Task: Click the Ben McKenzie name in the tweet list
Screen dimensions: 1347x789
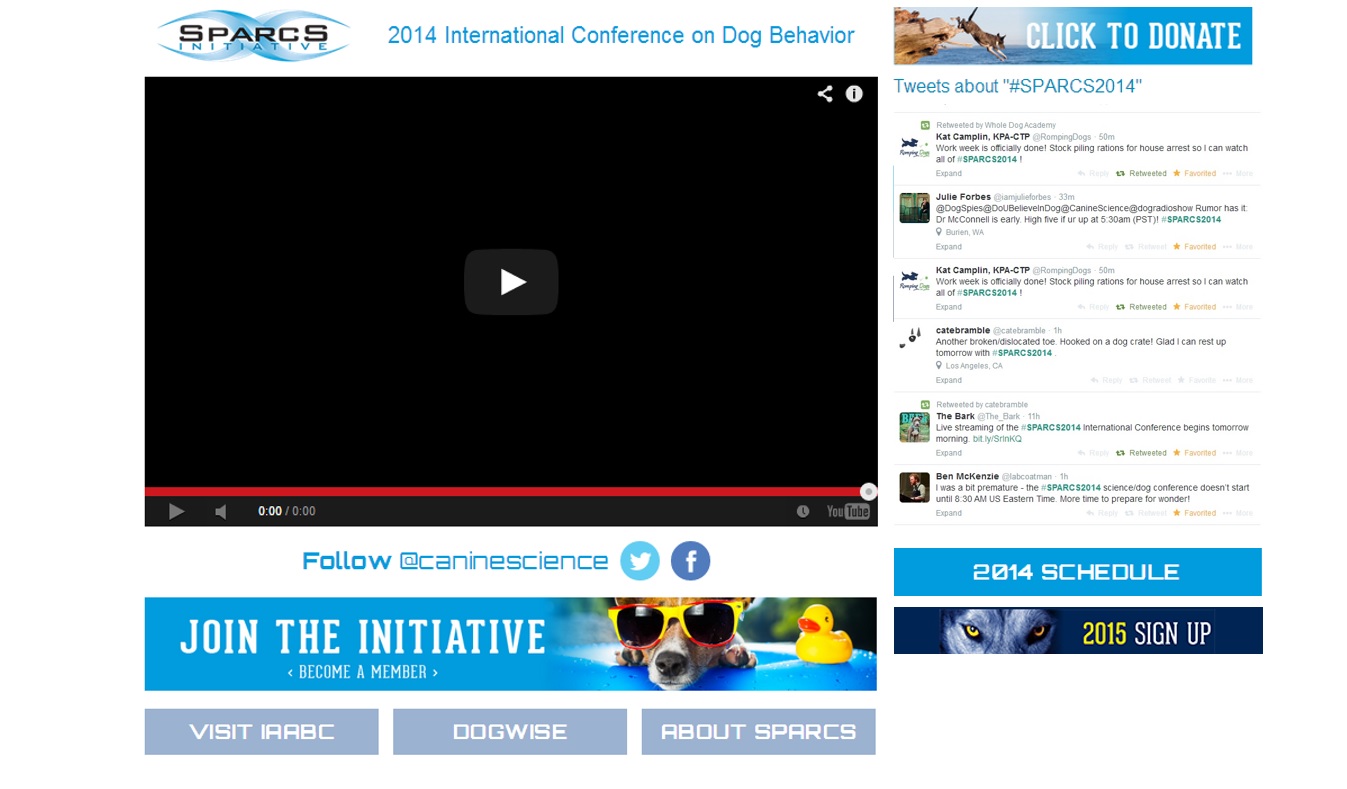Action: tap(967, 477)
